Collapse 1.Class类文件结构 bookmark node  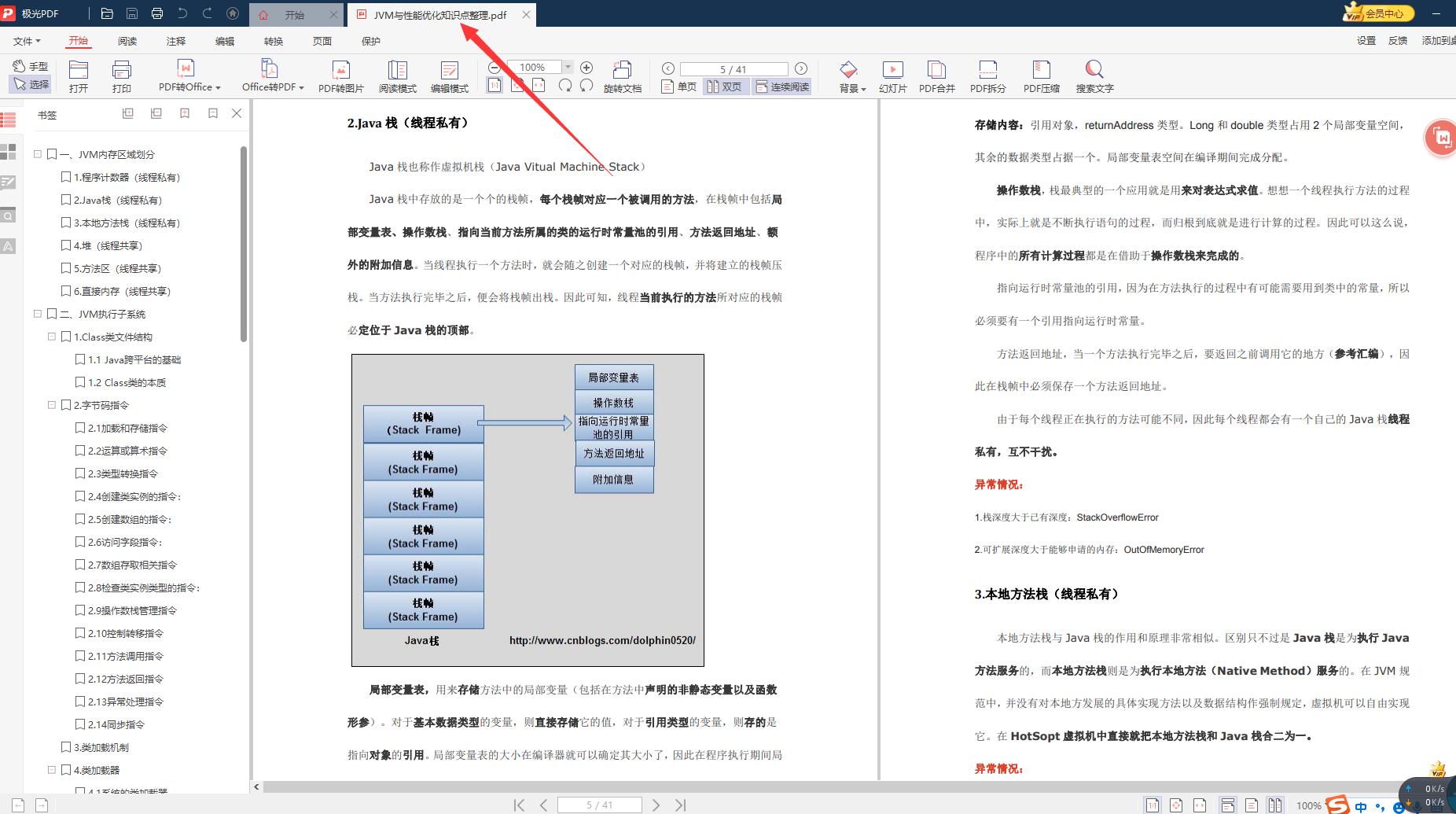[52, 337]
